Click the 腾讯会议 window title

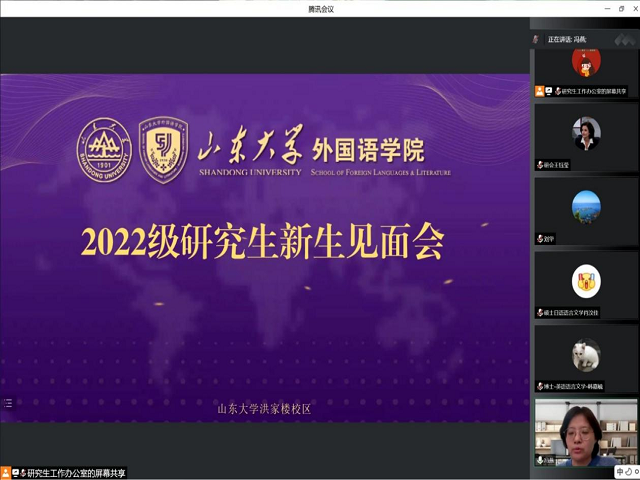(x=321, y=9)
